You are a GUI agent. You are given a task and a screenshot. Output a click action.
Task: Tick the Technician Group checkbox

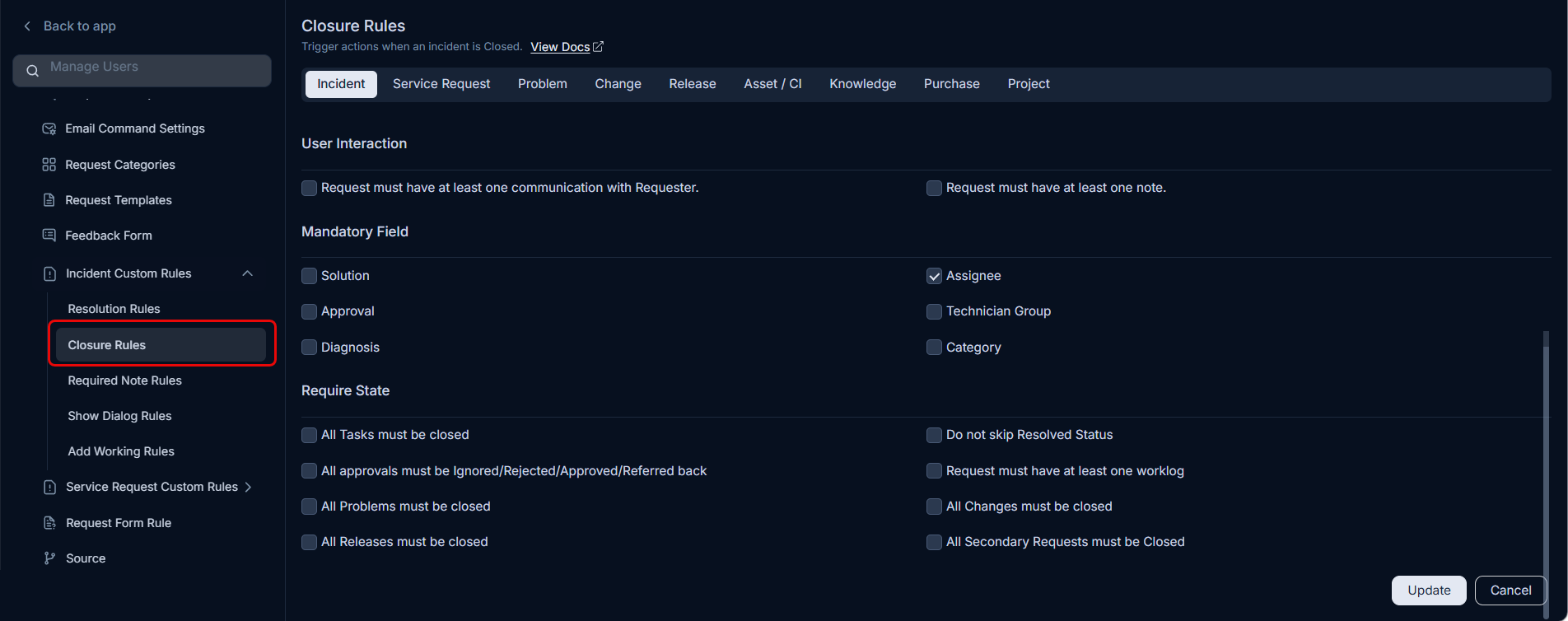pos(935,311)
